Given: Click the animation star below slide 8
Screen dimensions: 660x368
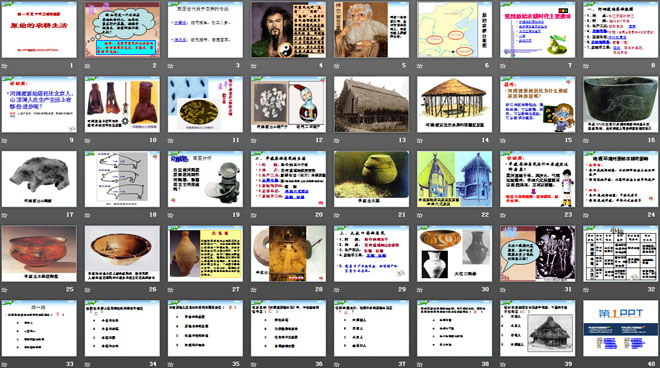Looking at the screenshot, I should tap(586, 66).
